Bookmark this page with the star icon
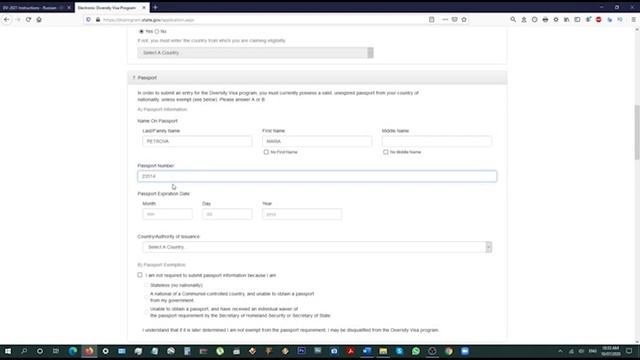Viewport: 640px width, 360px height. point(464,20)
